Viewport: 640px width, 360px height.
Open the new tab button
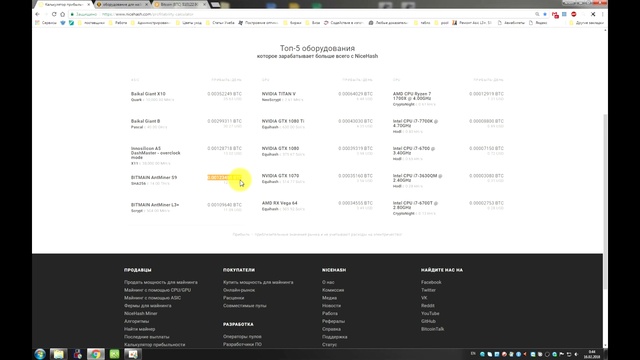216,4
